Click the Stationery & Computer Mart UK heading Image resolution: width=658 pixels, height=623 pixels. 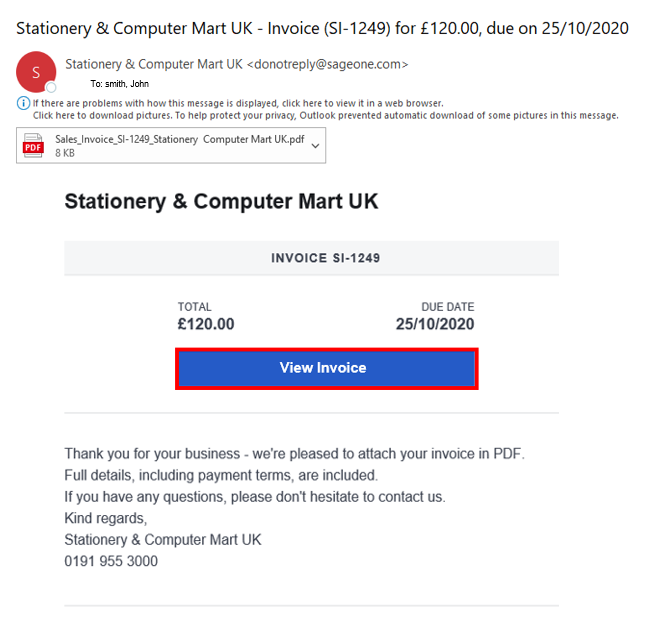pyautogui.click(x=221, y=201)
